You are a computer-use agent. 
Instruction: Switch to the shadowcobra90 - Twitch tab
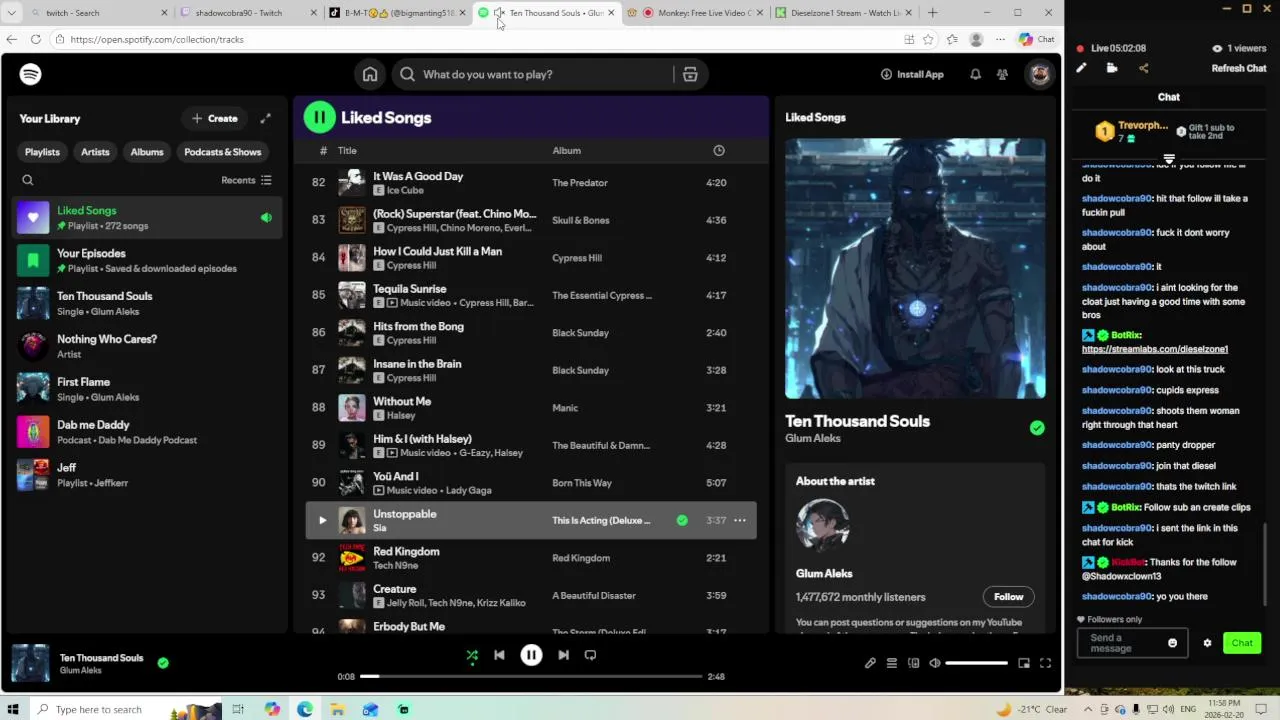pyautogui.click(x=248, y=13)
